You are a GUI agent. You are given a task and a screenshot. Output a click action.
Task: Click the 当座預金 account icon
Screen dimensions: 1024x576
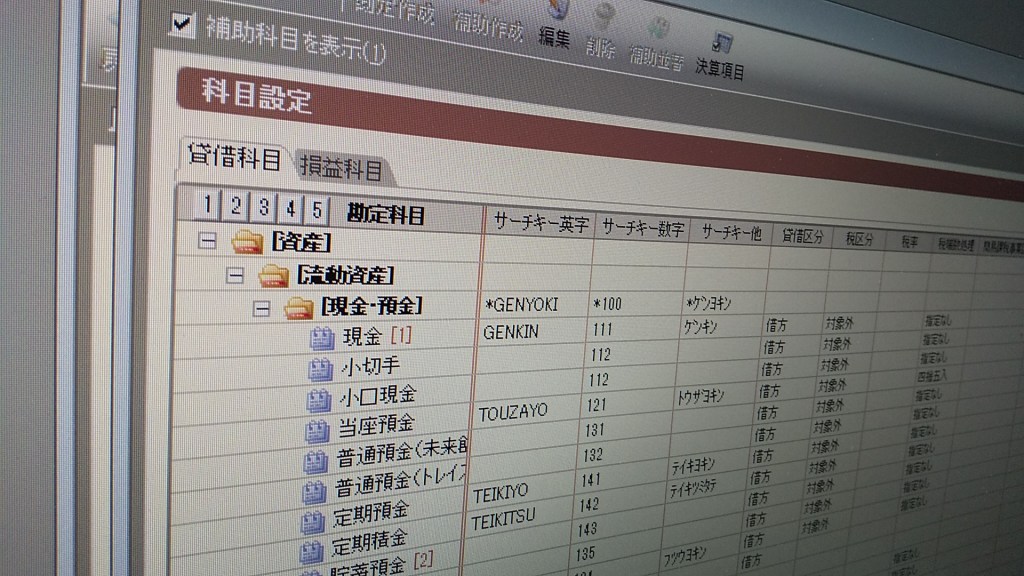(x=316, y=431)
